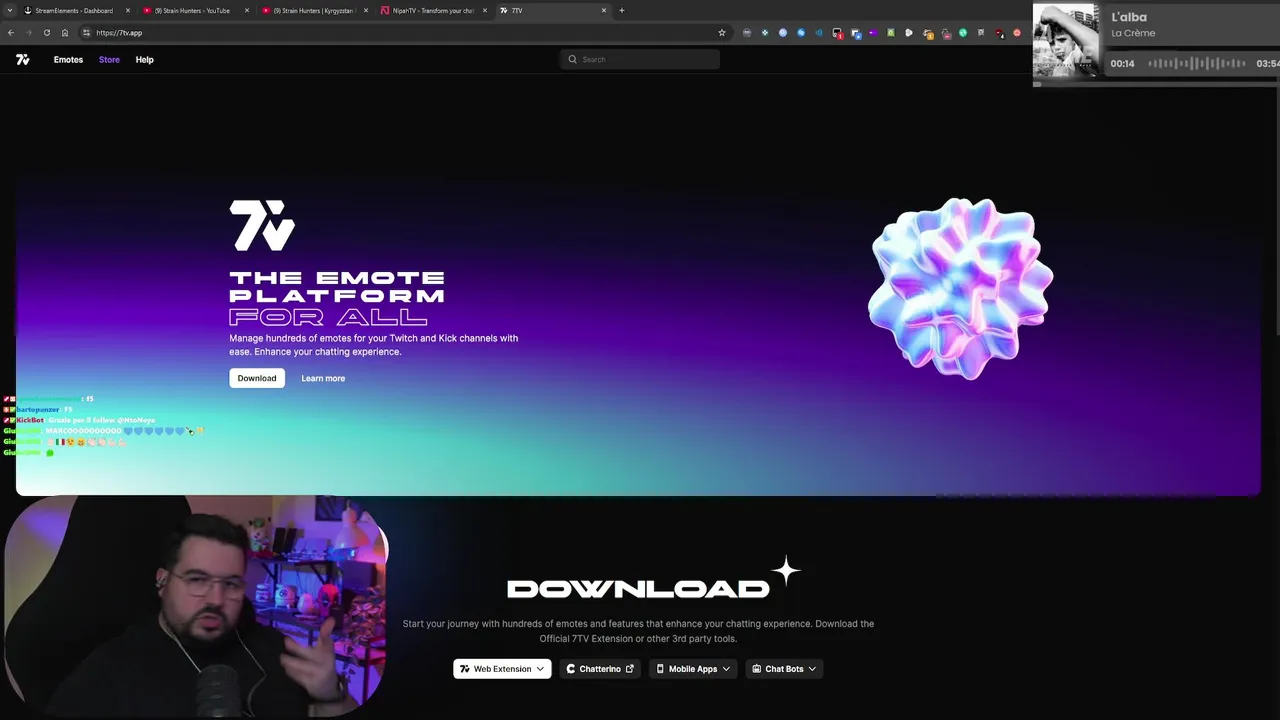Open the Emotes menu item

pyautogui.click(x=68, y=59)
